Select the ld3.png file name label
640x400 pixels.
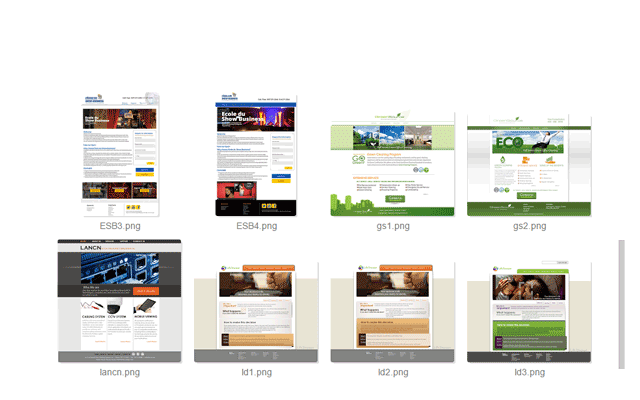point(528,372)
